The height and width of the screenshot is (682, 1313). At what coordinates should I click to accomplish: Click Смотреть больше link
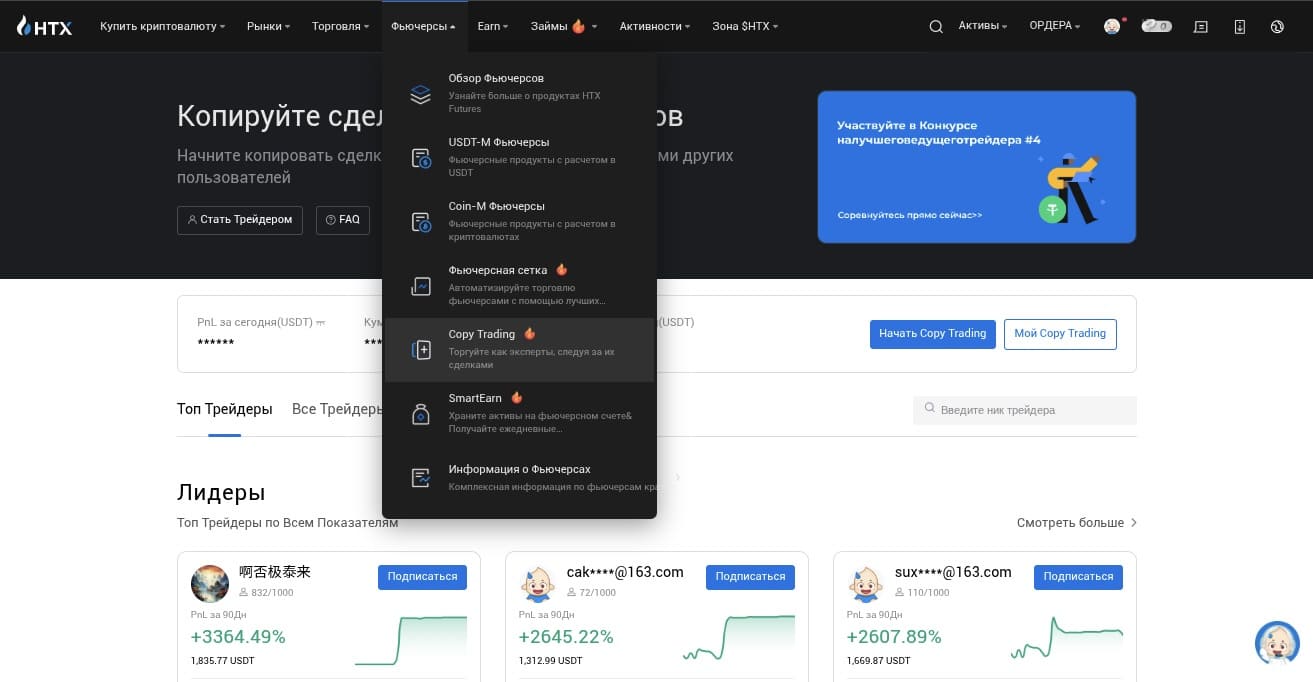click(1076, 523)
